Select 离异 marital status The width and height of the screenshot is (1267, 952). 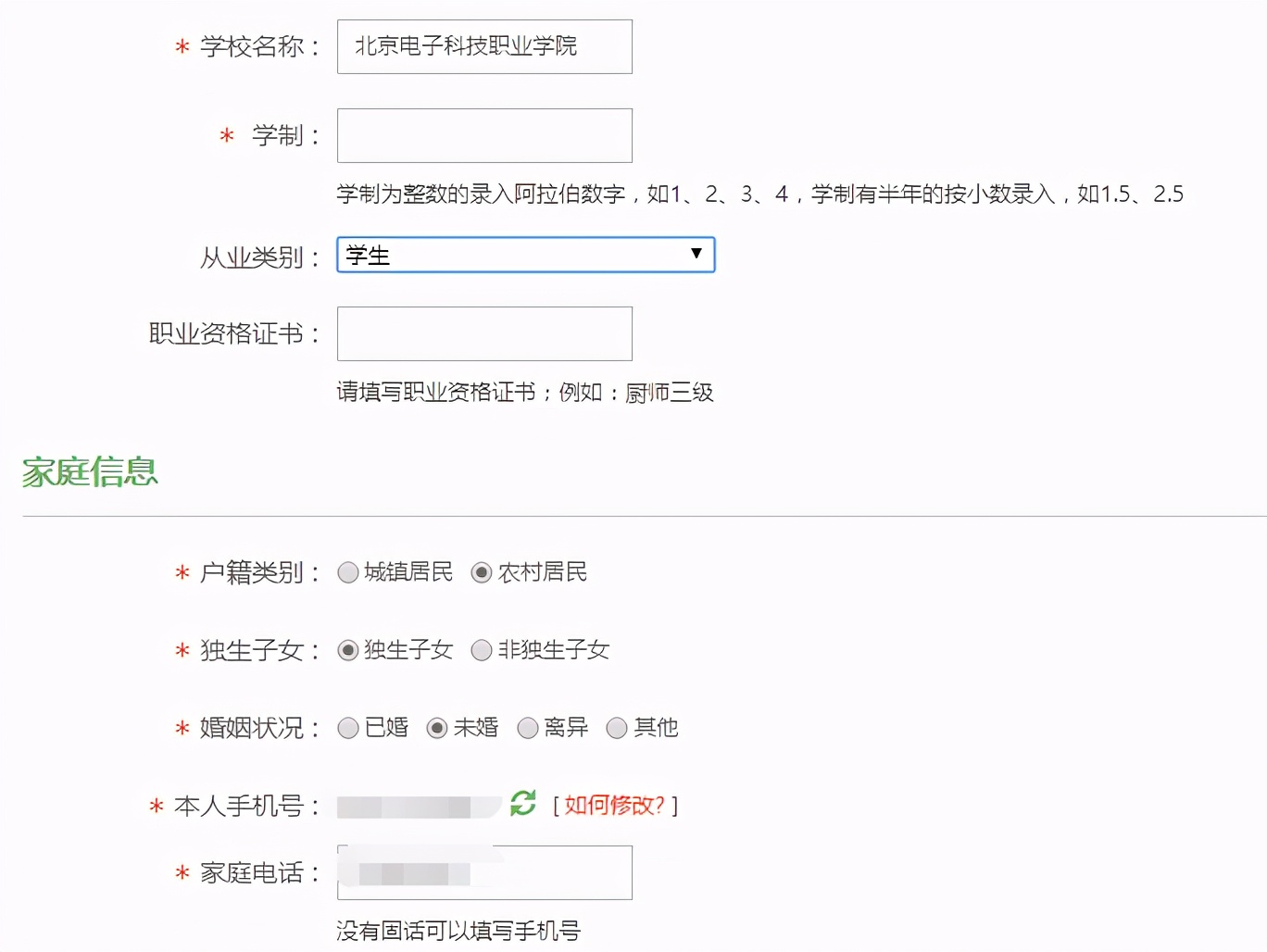[x=527, y=728]
